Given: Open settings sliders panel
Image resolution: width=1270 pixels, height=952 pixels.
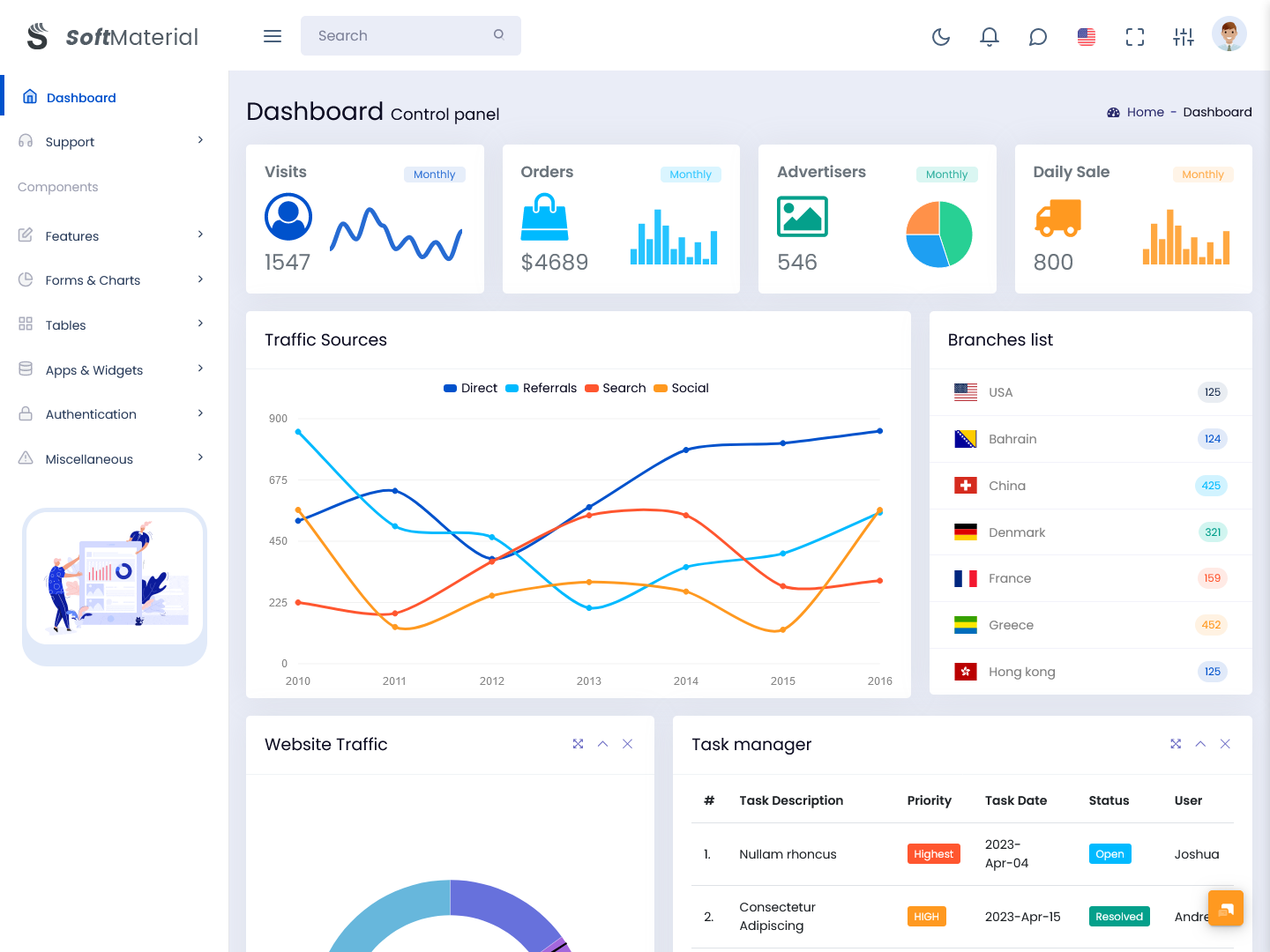Looking at the screenshot, I should pos(1184,36).
